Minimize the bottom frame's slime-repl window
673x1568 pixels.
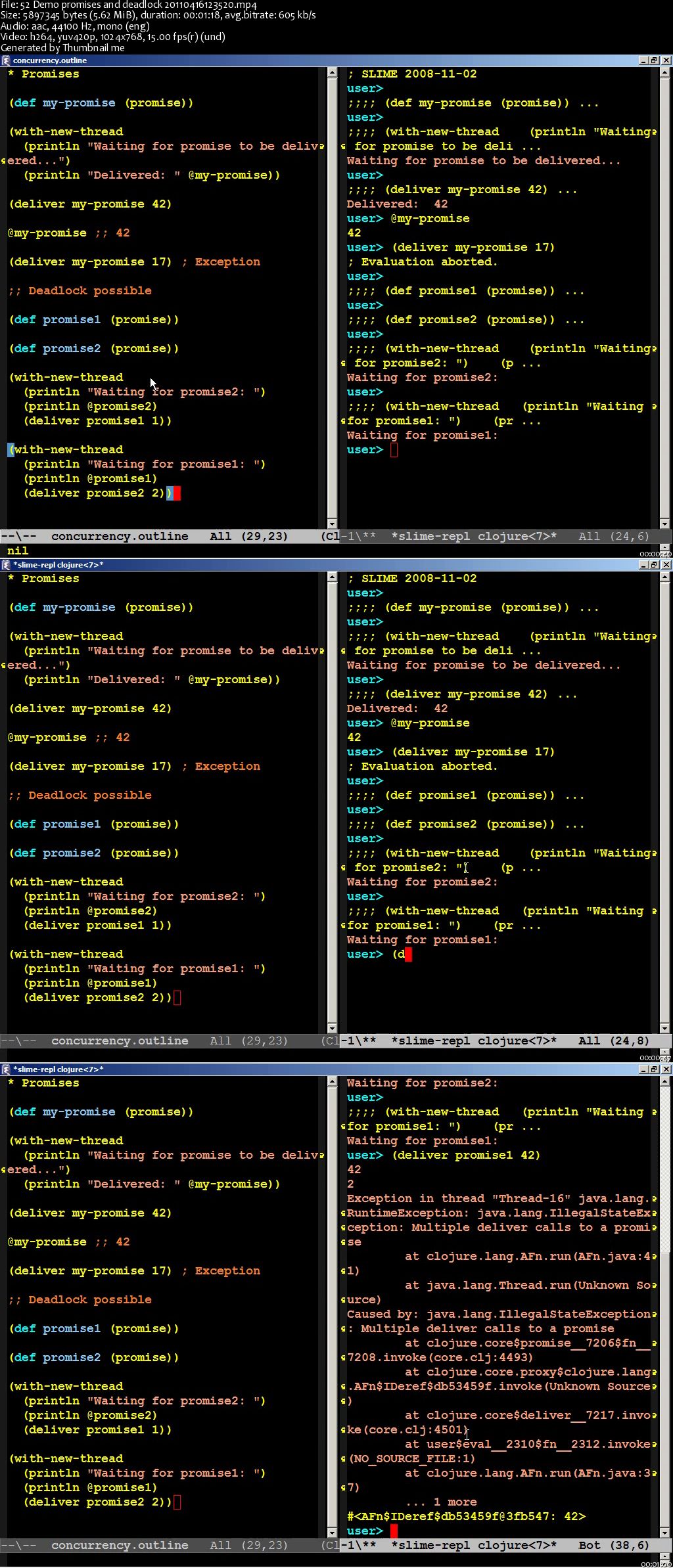[643, 1069]
